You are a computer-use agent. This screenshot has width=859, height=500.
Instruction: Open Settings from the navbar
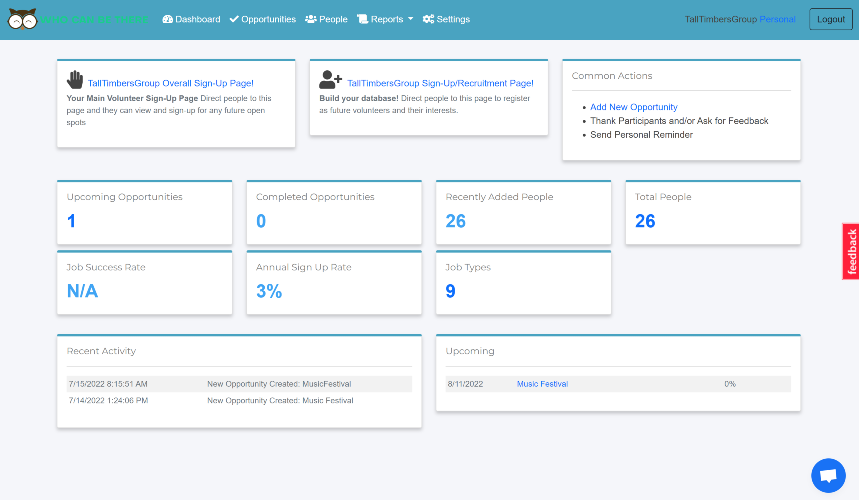[x=446, y=19]
